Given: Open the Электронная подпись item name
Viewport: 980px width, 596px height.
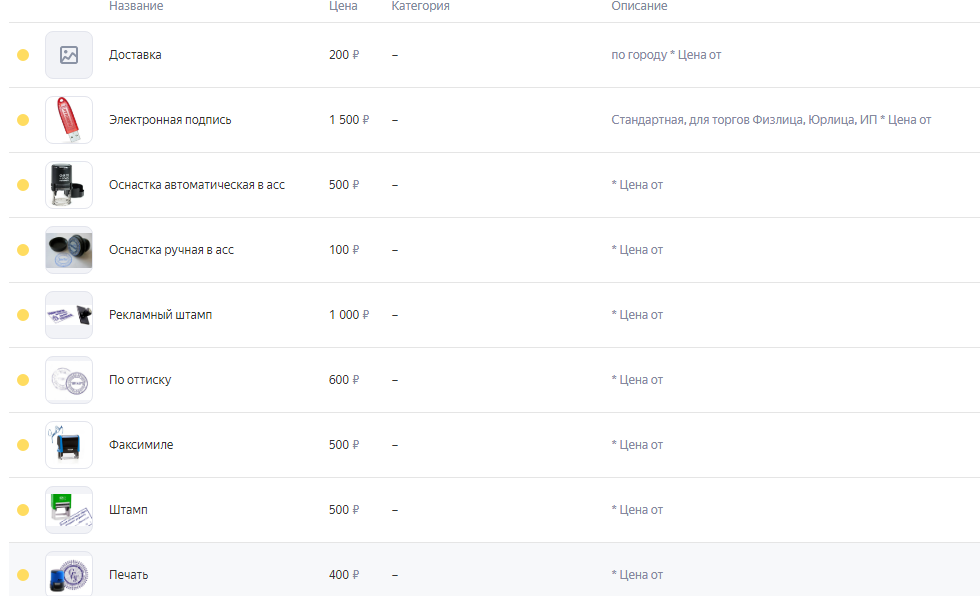Looking at the screenshot, I should [170, 120].
